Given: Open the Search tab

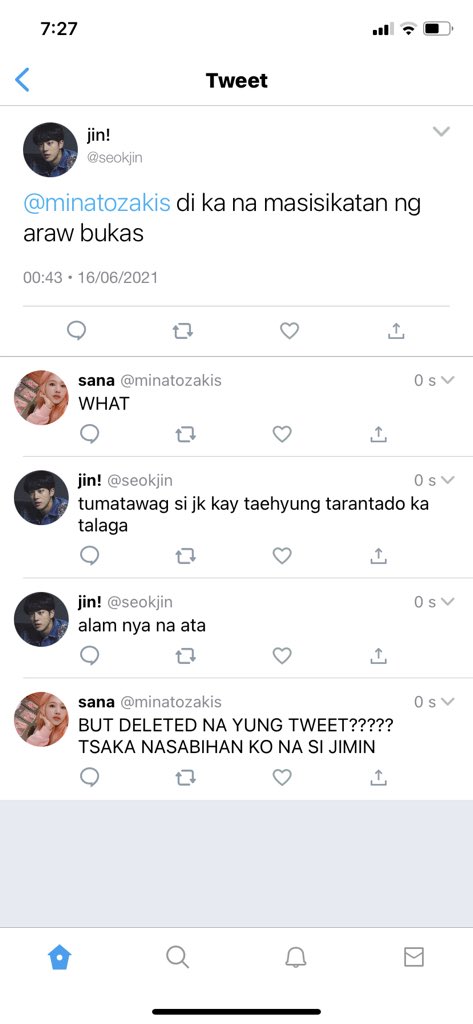Looking at the screenshot, I should click(x=177, y=957).
